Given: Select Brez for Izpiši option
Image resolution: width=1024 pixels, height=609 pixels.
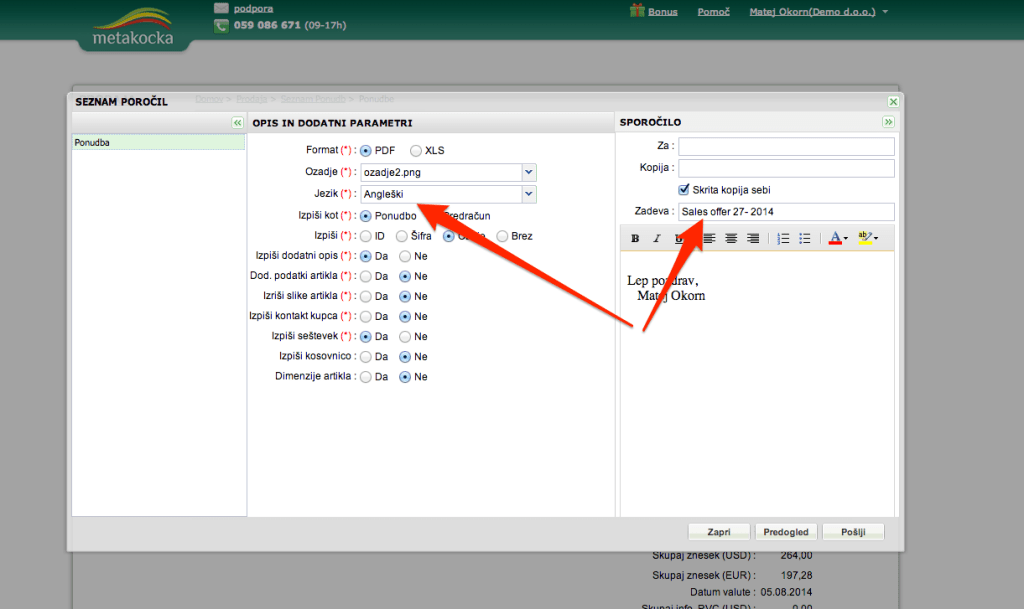Looking at the screenshot, I should (502, 236).
